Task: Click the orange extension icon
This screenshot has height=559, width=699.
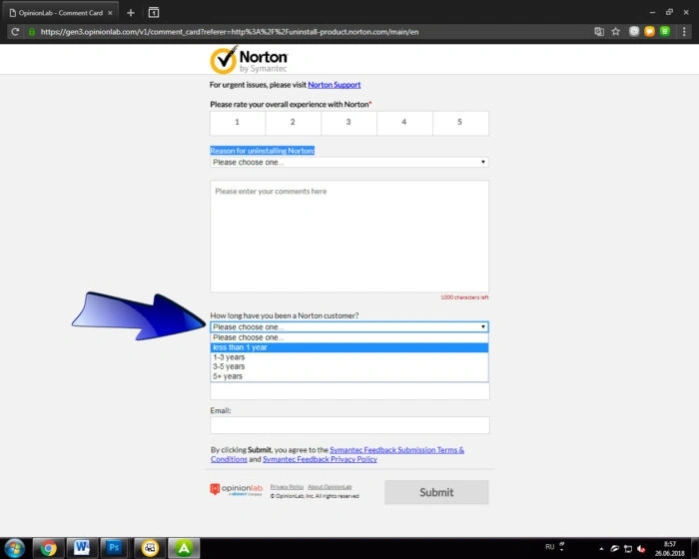Action: point(650,31)
